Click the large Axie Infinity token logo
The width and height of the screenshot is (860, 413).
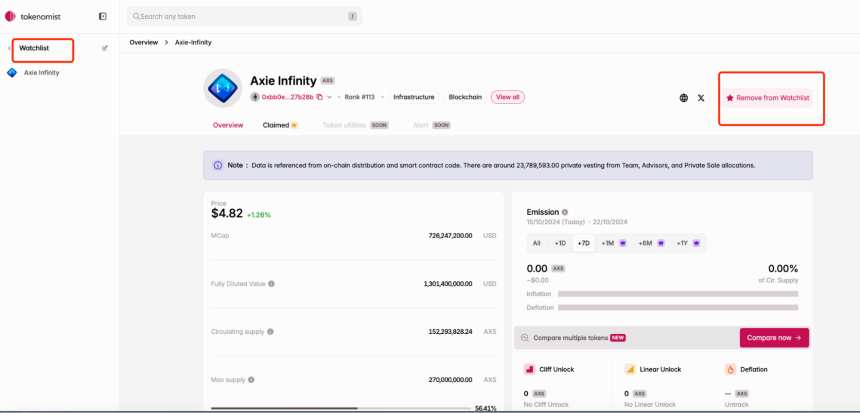[223, 88]
